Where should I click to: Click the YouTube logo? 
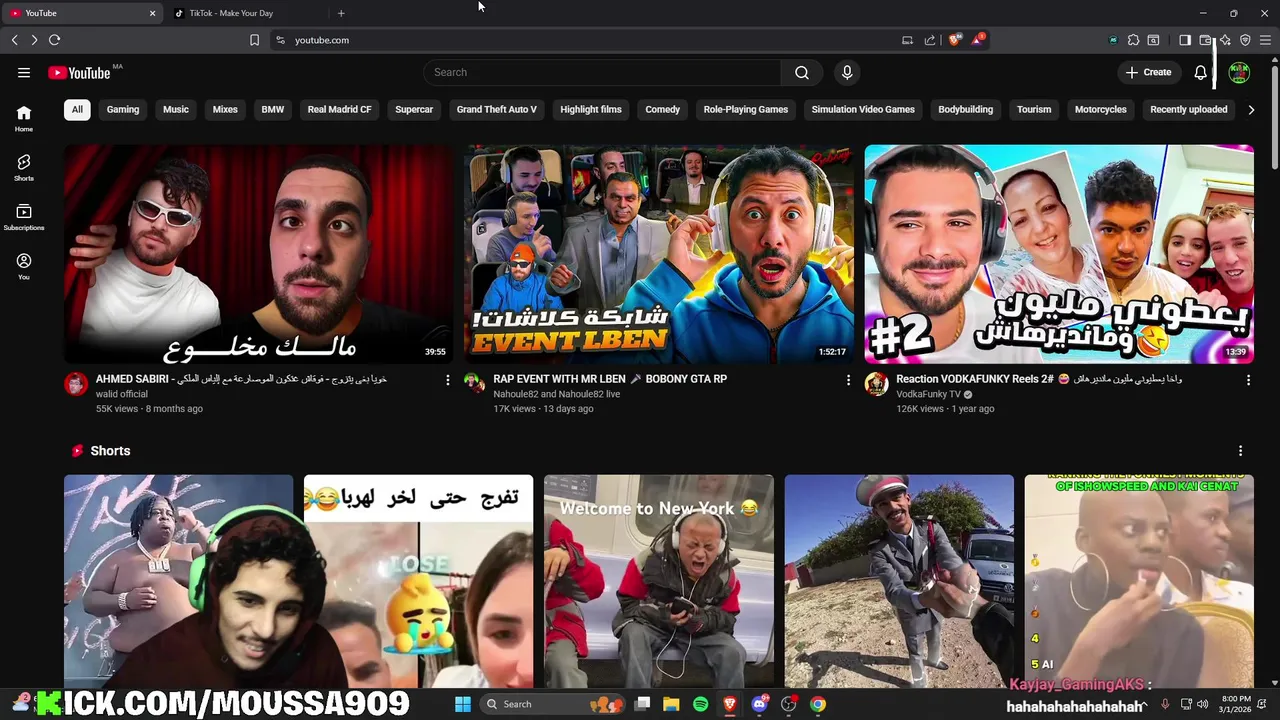(79, 72)
